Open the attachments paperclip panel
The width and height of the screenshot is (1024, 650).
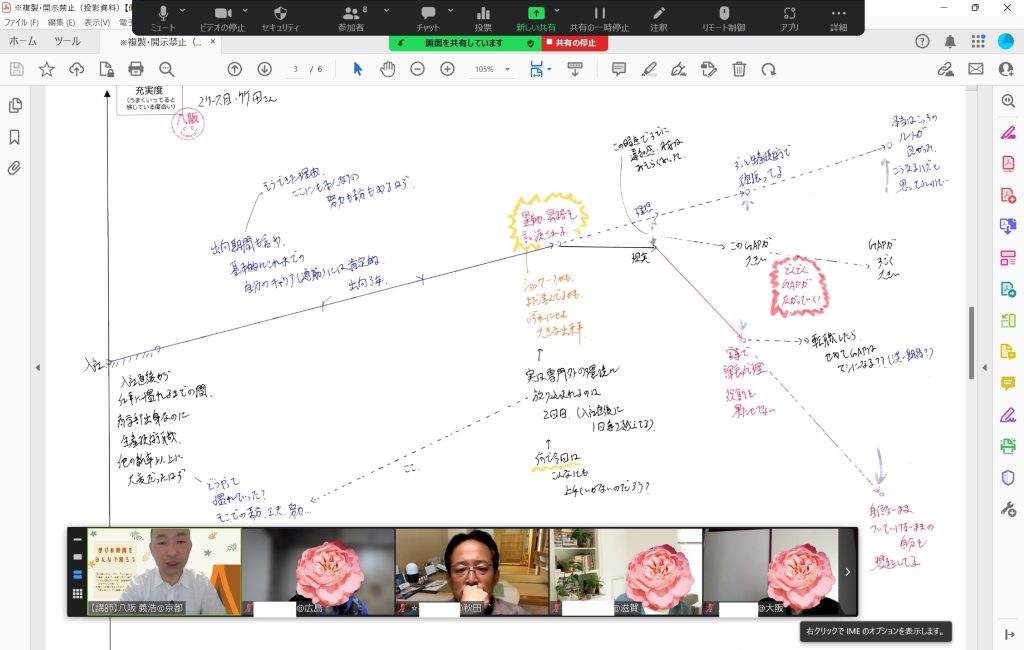[15, 168]
